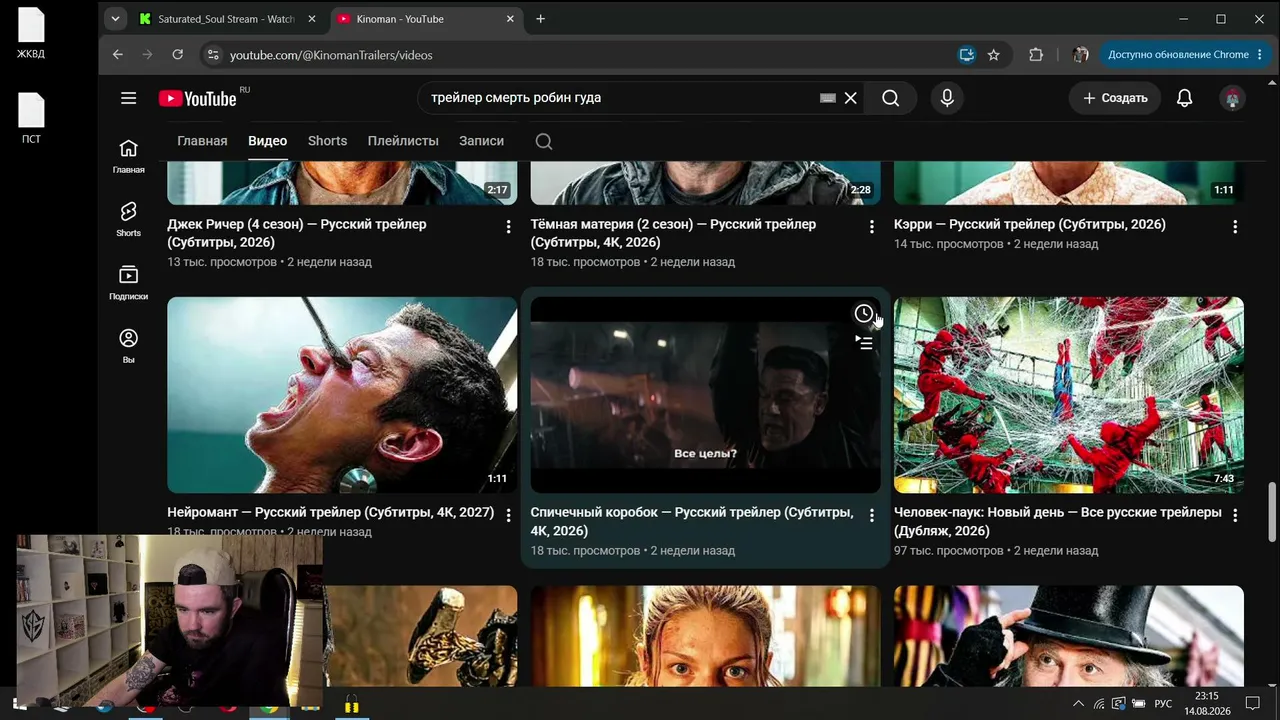This screenshot has height=720, width=1280.
Task: Search within the Kinoman channel
Action: 544,141
